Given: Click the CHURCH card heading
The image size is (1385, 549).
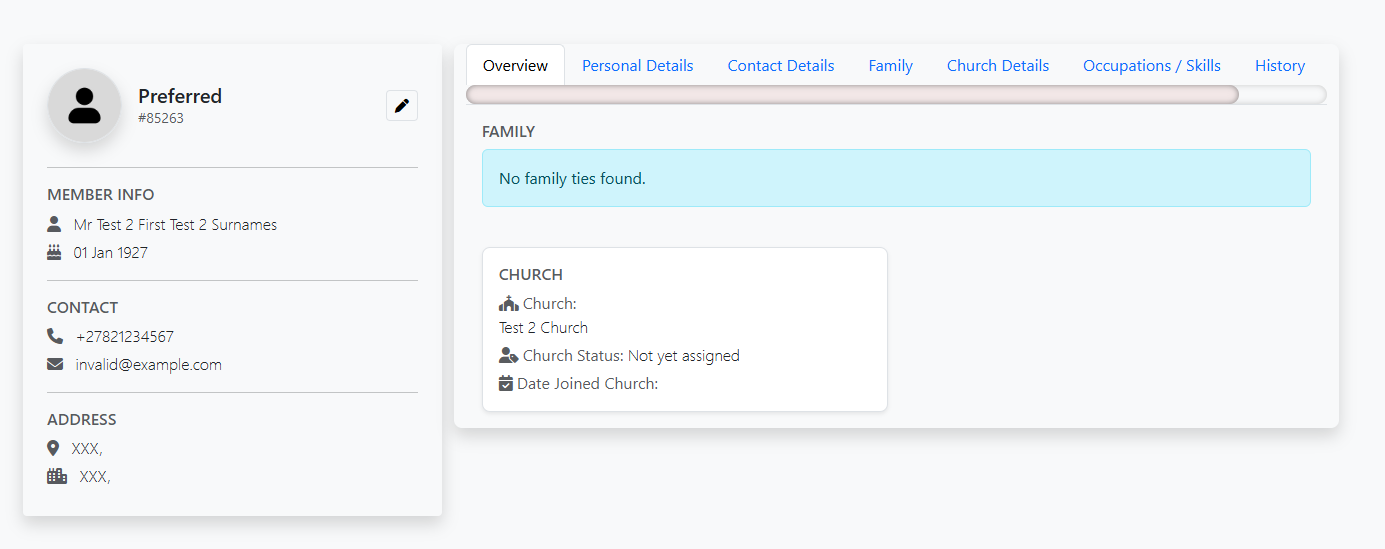Looking at the screenshot, I should pyautogui.click(x=531, y=275).
